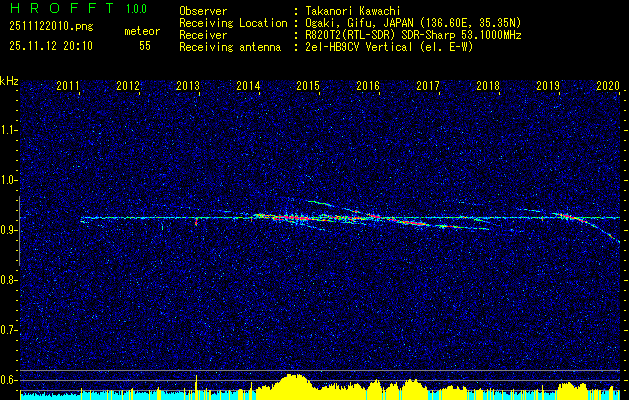This screenshot has width=629, height=400.
Task: Click the 2012 time axis marker
Action: (128, 85)
